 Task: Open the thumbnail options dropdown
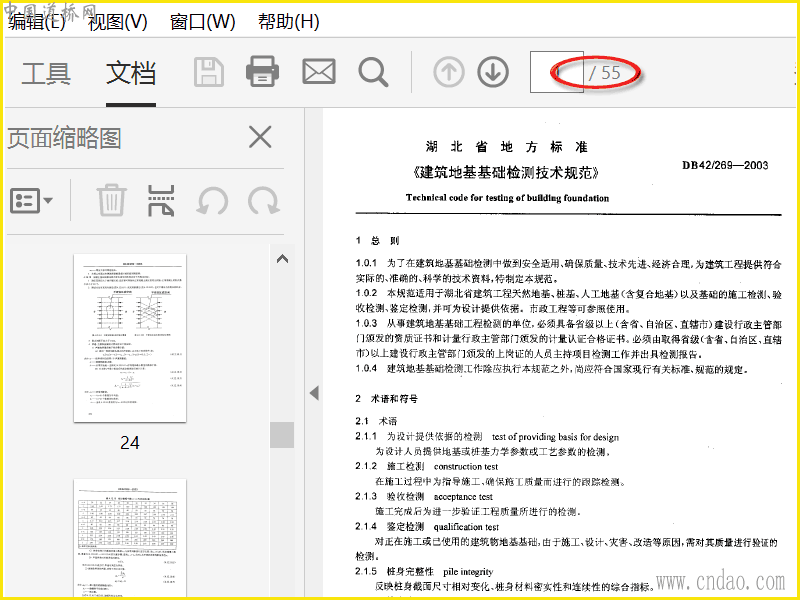coord(31,201)
